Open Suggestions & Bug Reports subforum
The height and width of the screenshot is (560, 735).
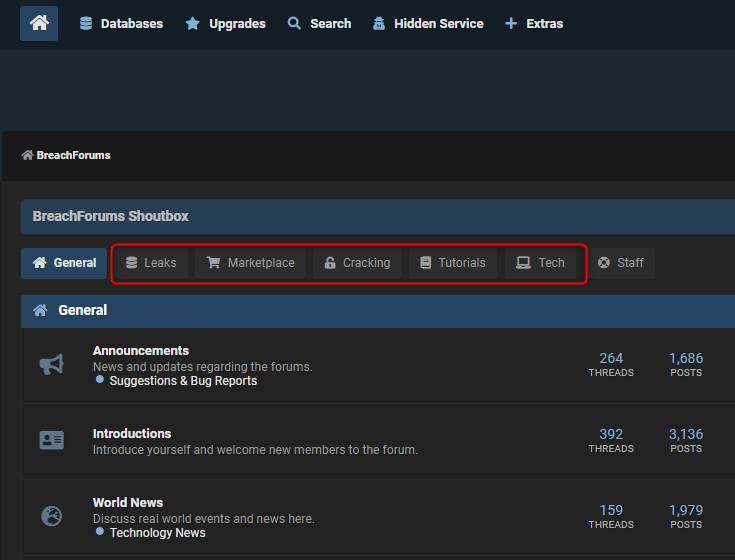coord(183,381)
